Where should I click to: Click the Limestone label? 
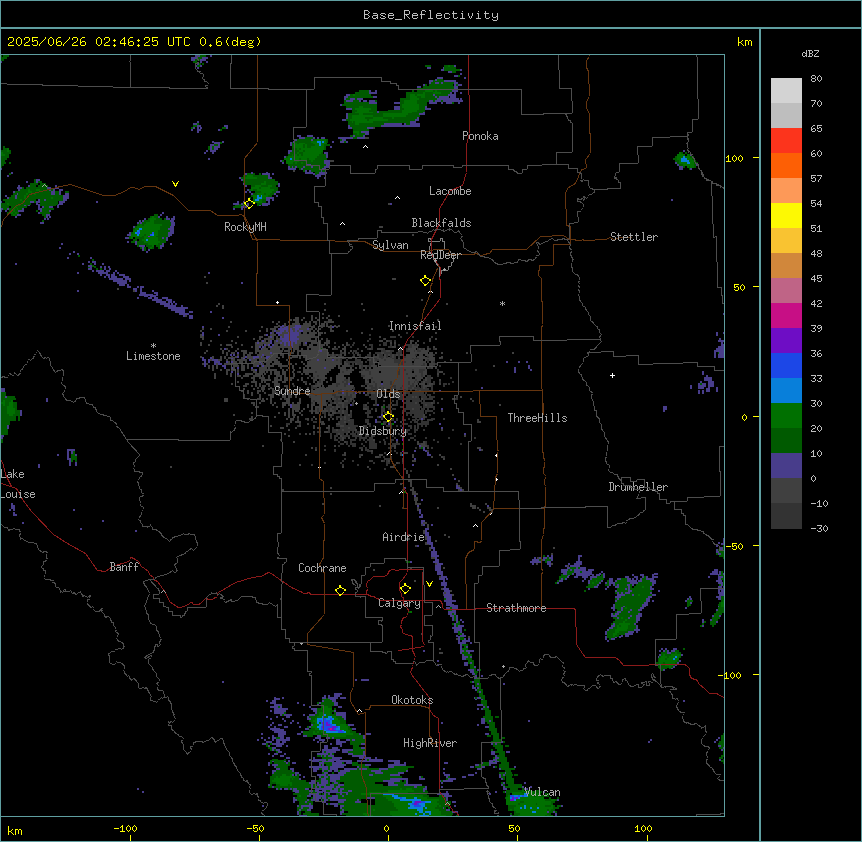pyautogui.click(x=153, y=356)
